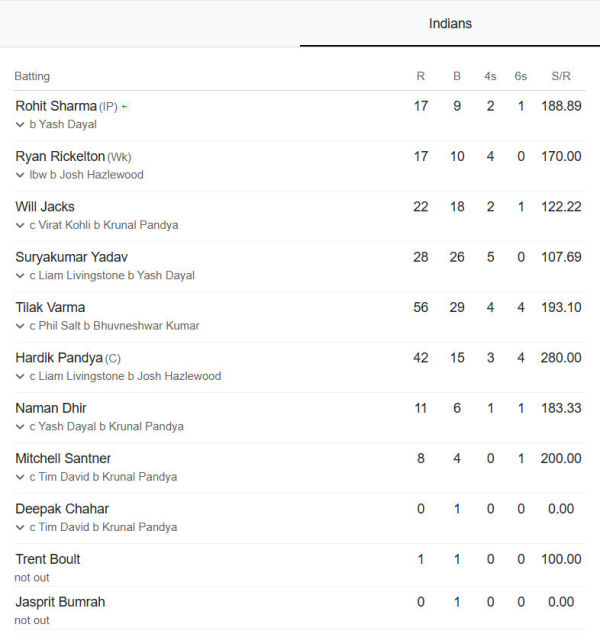Expand Deepak Chahar dismissal chevron
The width and height of the screenshot is (600, 634).
[x=20, y=527]
